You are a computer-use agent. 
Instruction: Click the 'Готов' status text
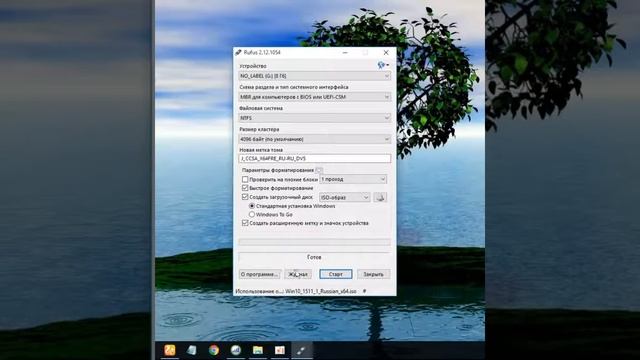pyautogui.click(x=314, y=257)
